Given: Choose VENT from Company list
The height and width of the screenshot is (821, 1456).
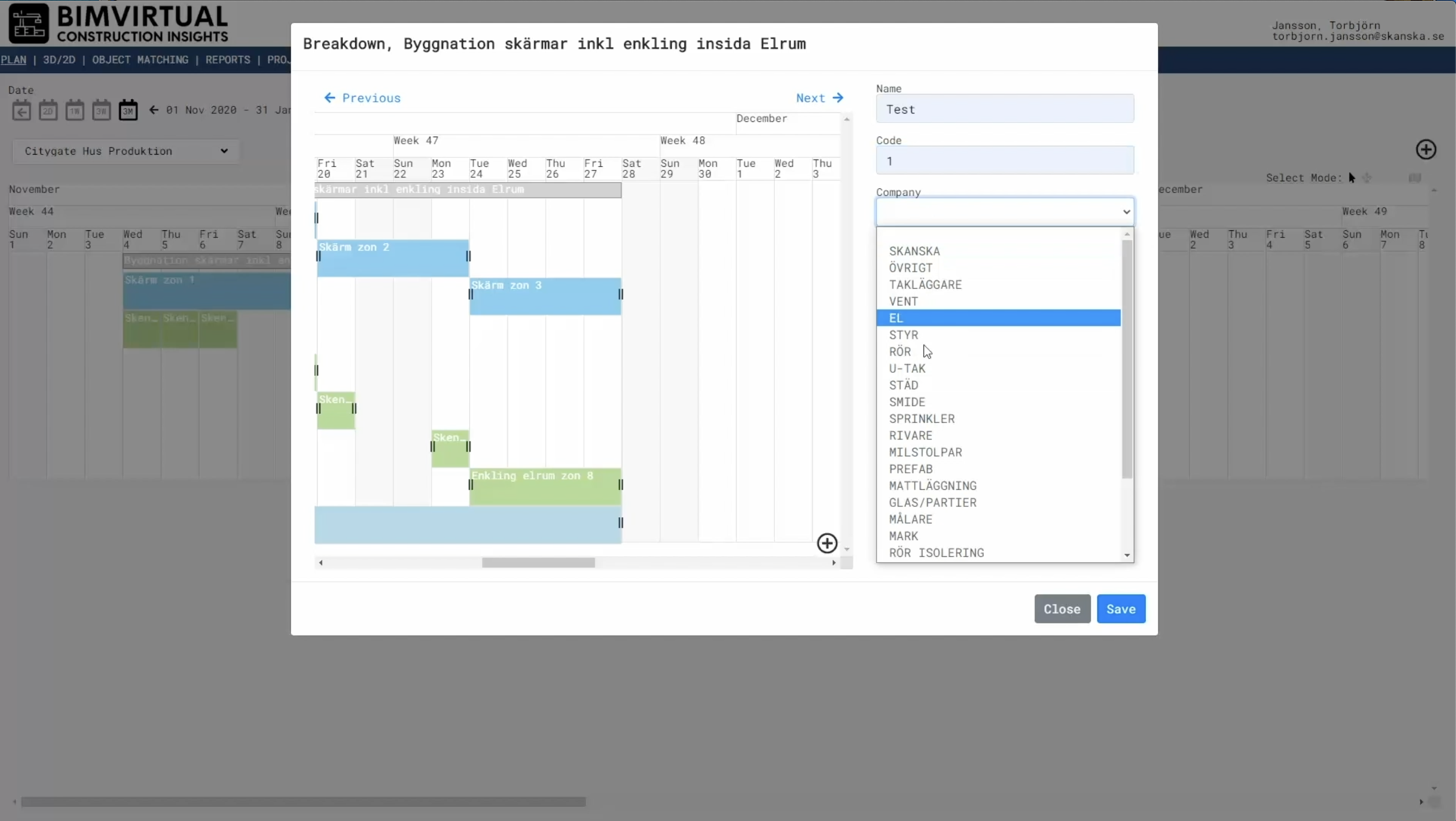Looking at the screenshot, I should (x=998, y=301).
